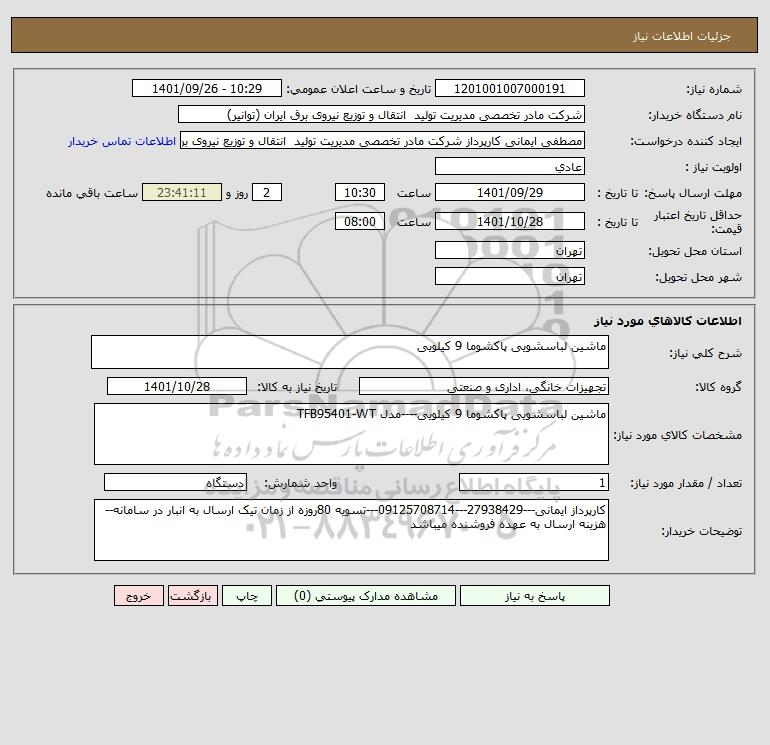The image size is (770, 745).
Task: Click the خروج exit button
Action: tap(138, 596)
